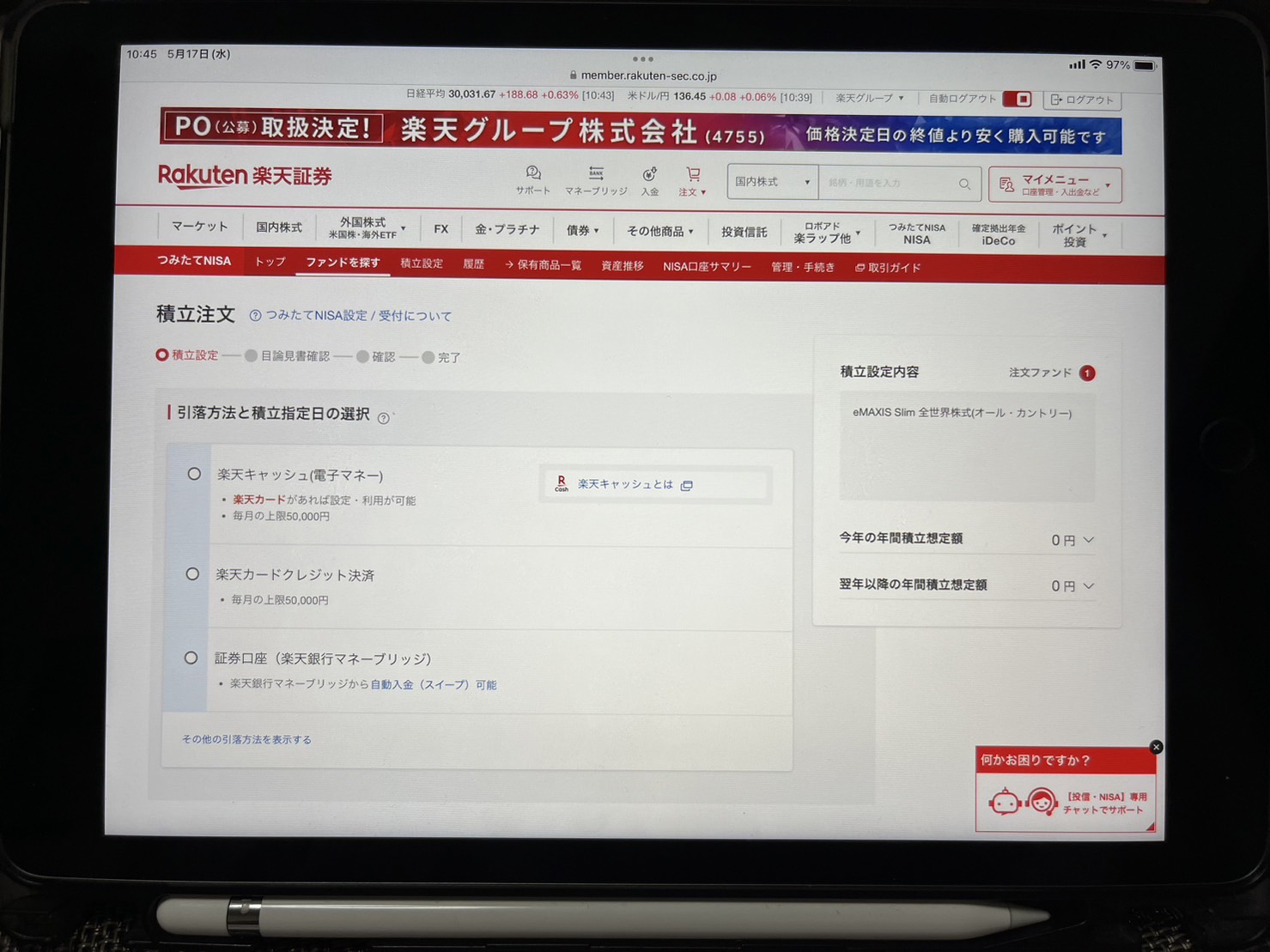Open the 国内株式 main menu item
The image size is (1270, 952).
(279, 227)
